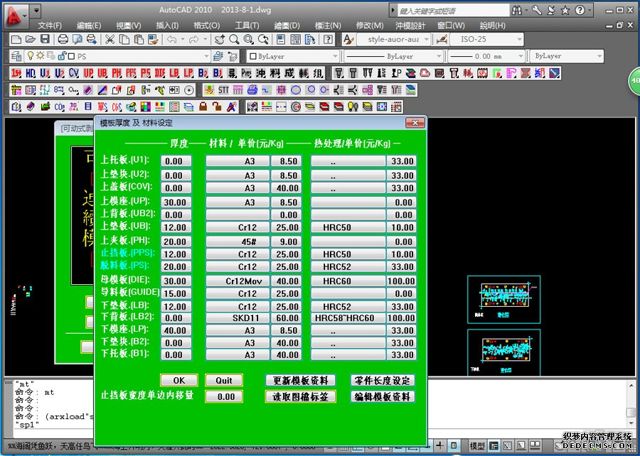640x456 pixels.
Task: Click the STT strip layout icon
Action: [223, 90]
